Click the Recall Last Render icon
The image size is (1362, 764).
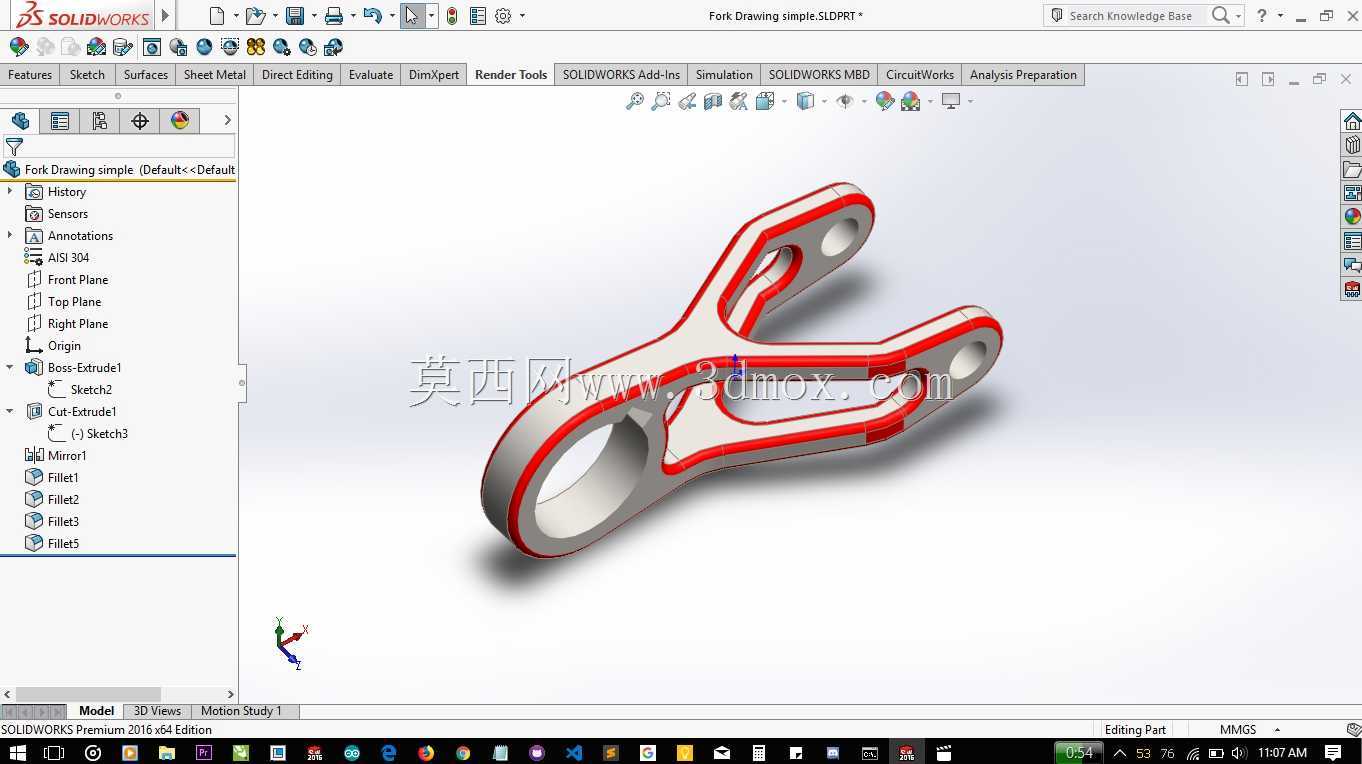tap(334, 47)
